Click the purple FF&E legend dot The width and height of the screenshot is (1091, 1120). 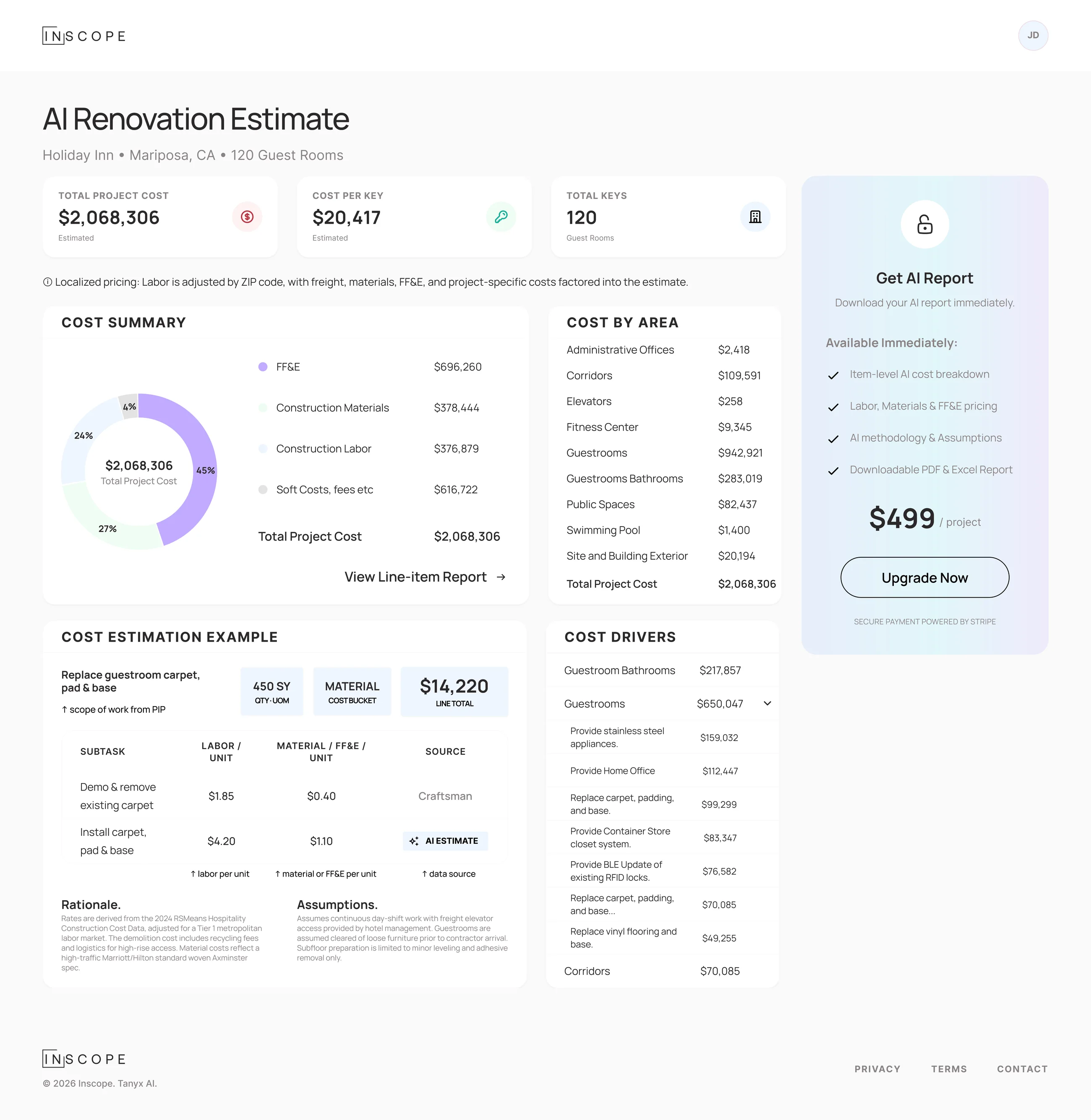tap(262, 367)
